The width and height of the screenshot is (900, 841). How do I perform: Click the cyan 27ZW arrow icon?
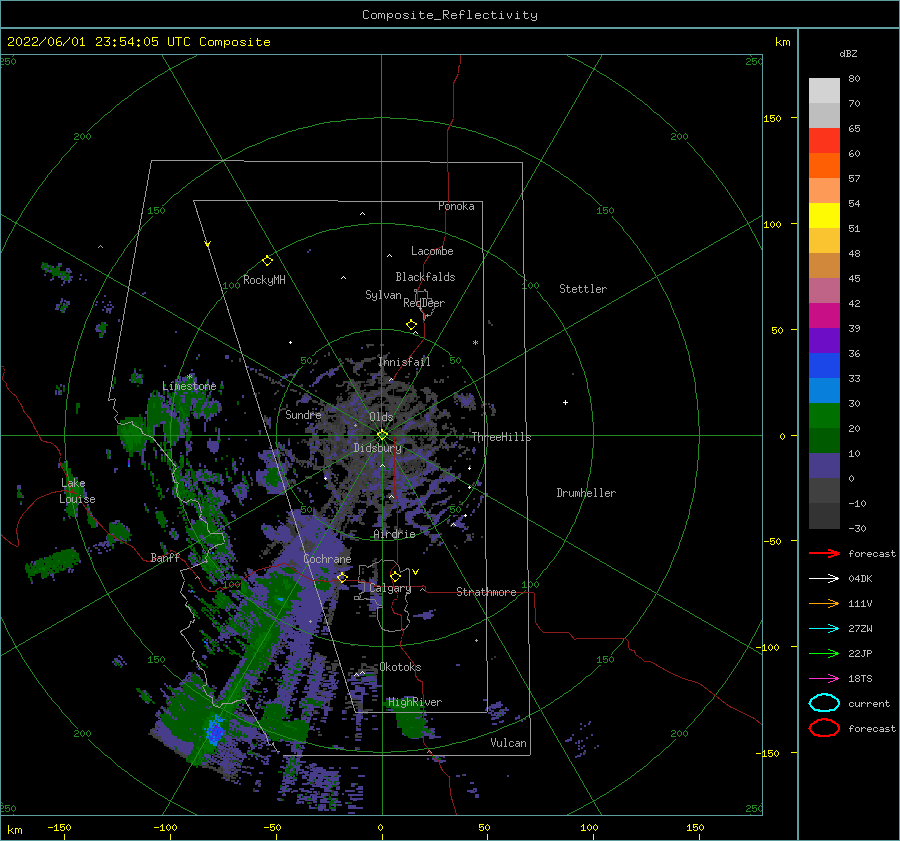(824, 629)
